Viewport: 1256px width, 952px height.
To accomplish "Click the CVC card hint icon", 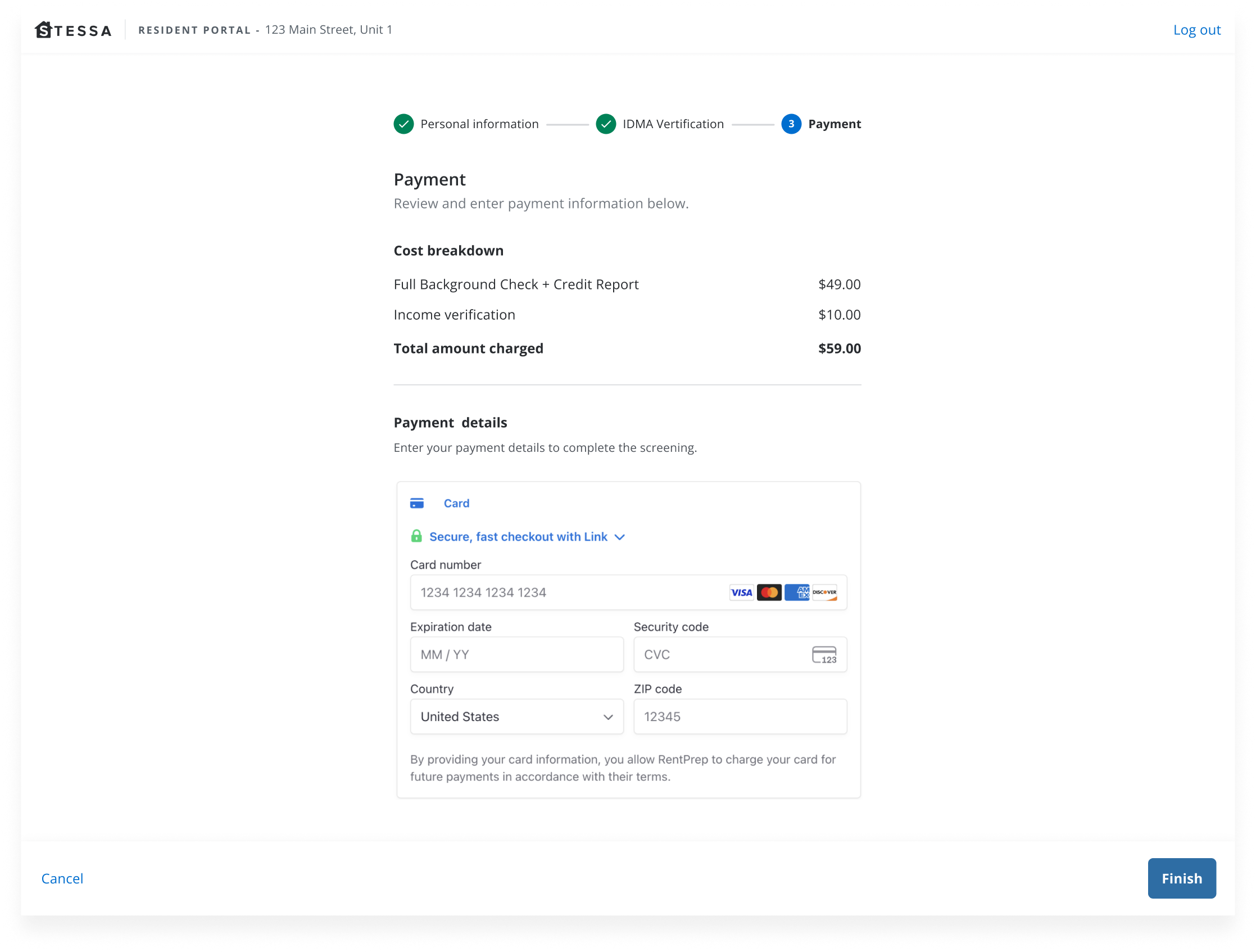I will [x=824, y=655].
